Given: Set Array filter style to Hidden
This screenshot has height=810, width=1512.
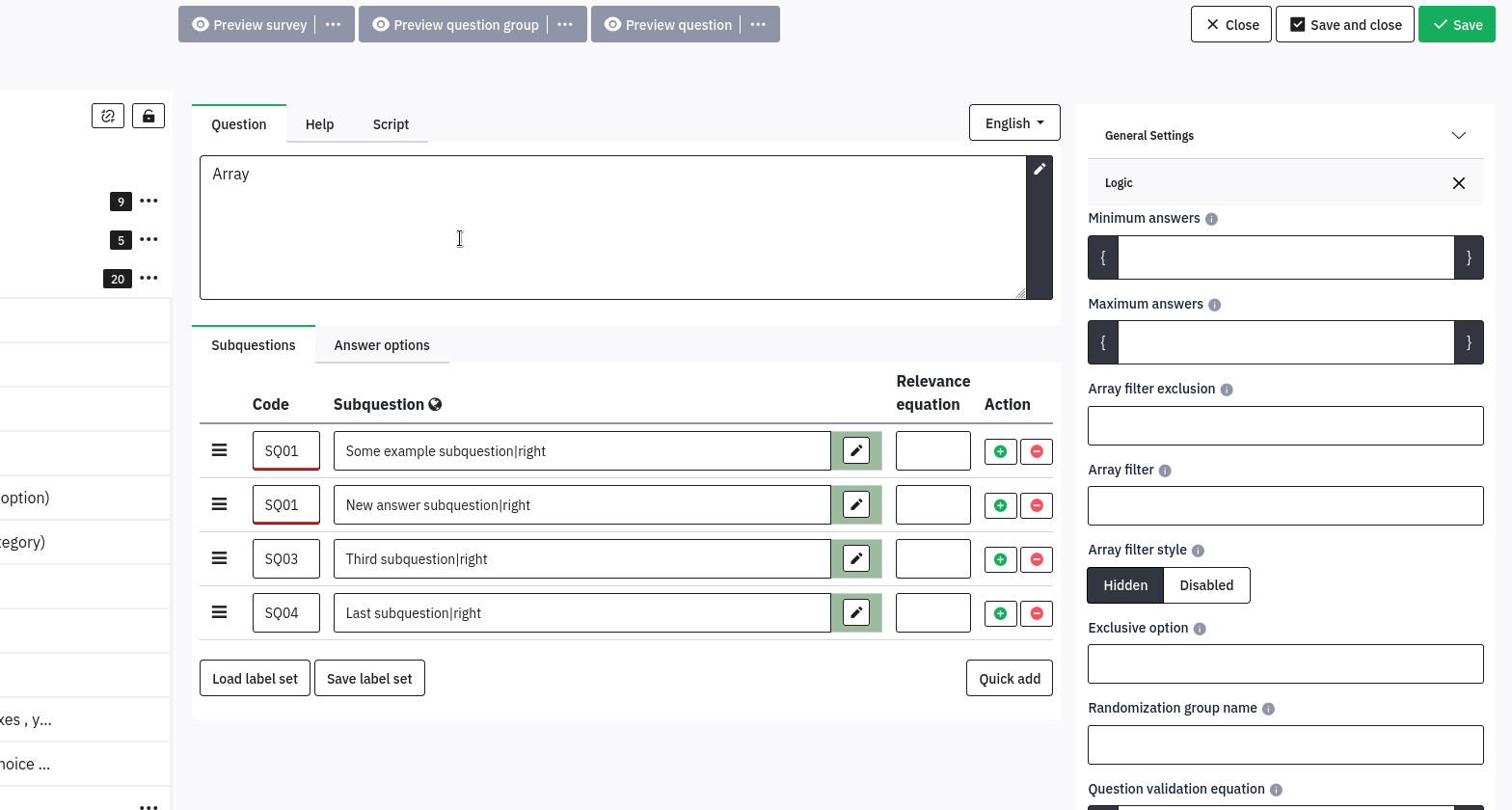Looking at the screenshot, I should pos(1125,585).
